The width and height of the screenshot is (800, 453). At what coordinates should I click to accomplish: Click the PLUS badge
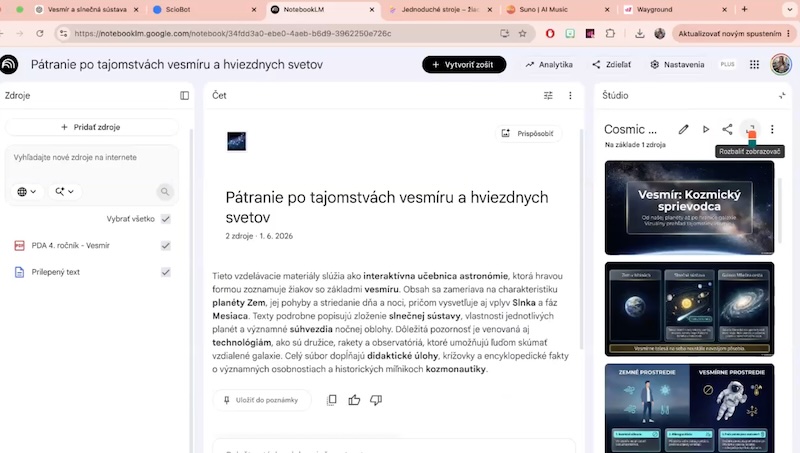[728, 64]
